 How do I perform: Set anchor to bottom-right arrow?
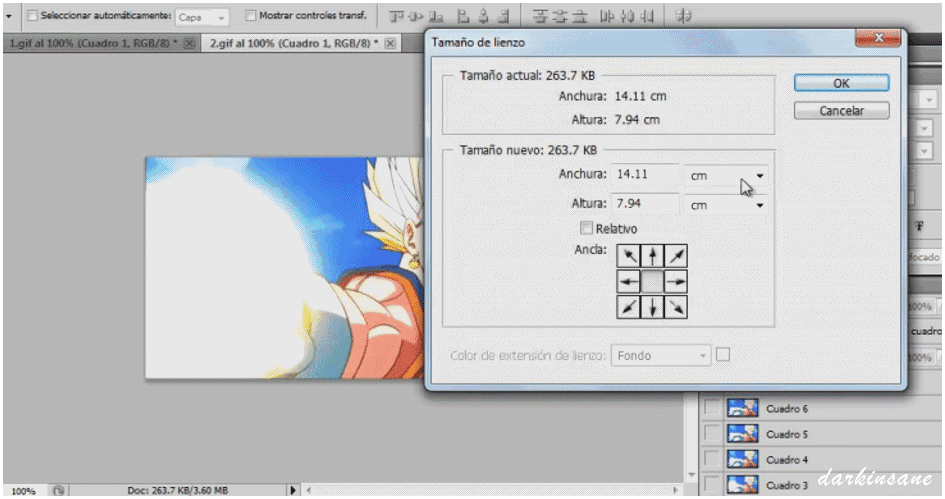[x=676, y=307]
